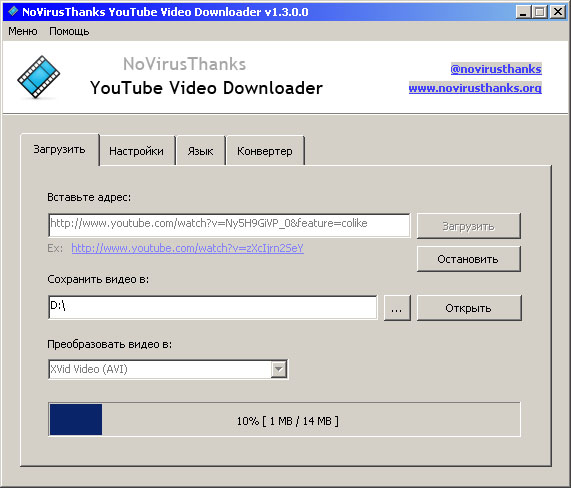Viewport: 571px width, 488px height.
Task: Click the video URL address field
Action: click(x=229, y=225)
